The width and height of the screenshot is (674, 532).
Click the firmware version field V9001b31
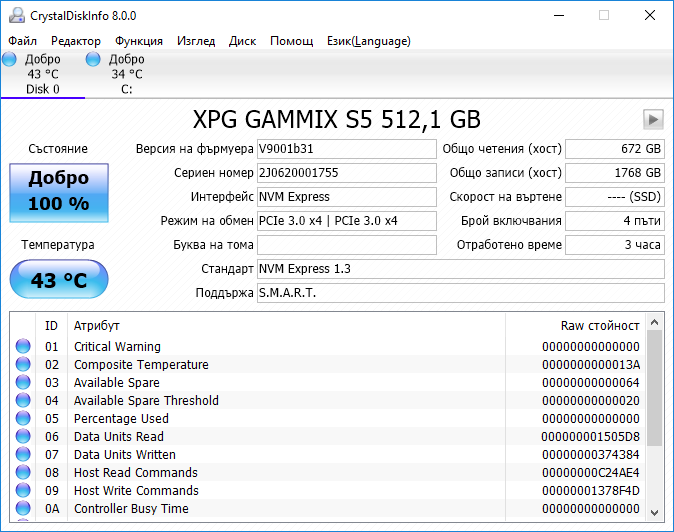click(346, 149)
